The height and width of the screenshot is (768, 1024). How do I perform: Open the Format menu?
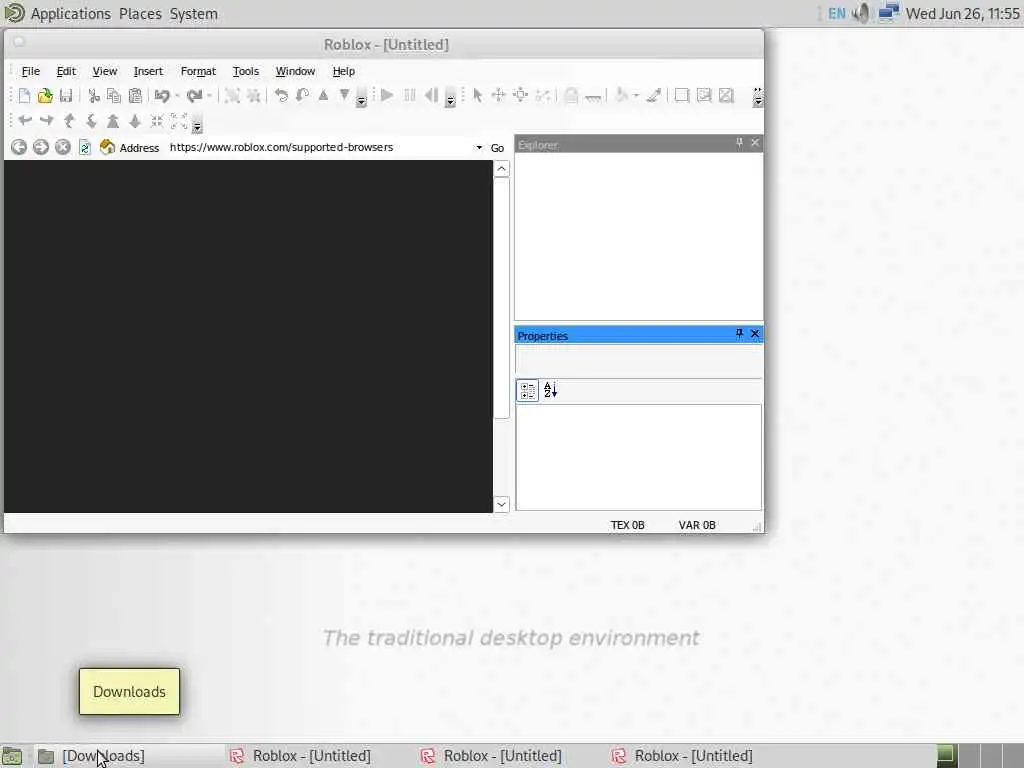[x=198, y=71]
